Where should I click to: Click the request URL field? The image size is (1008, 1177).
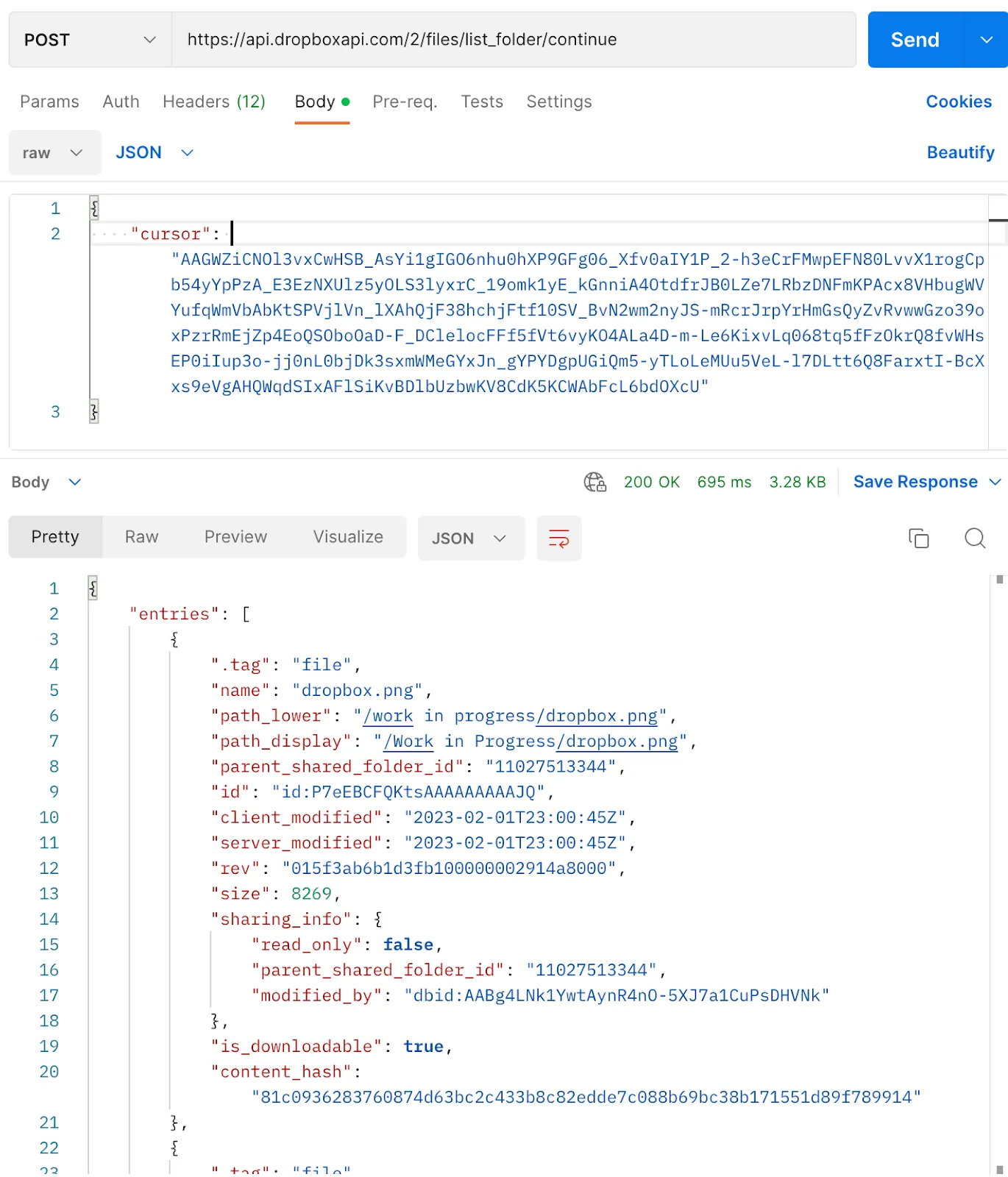tap(514, 40)
